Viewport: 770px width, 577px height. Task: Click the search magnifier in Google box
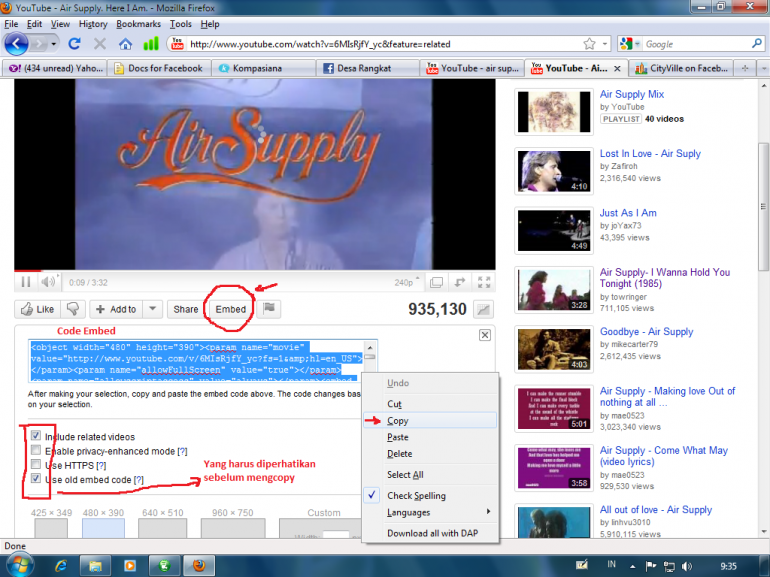click(757, 44)
